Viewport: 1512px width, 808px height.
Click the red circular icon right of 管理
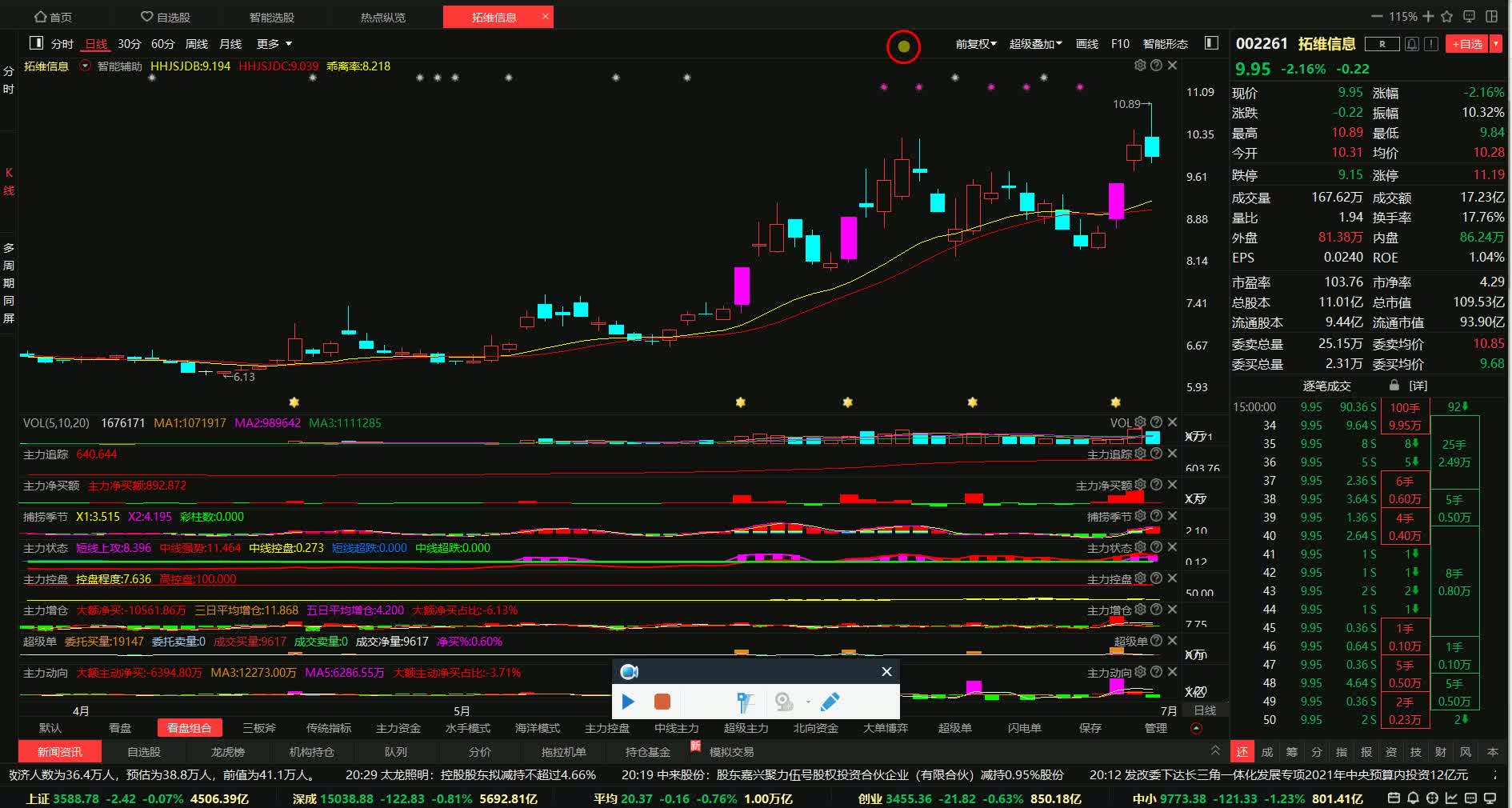click(1196, 728)
